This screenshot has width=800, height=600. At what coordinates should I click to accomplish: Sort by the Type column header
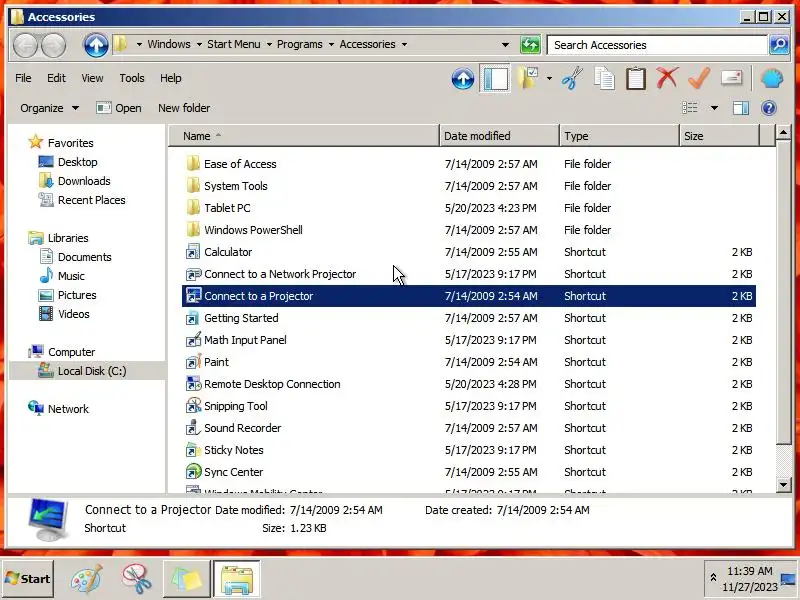619,136
